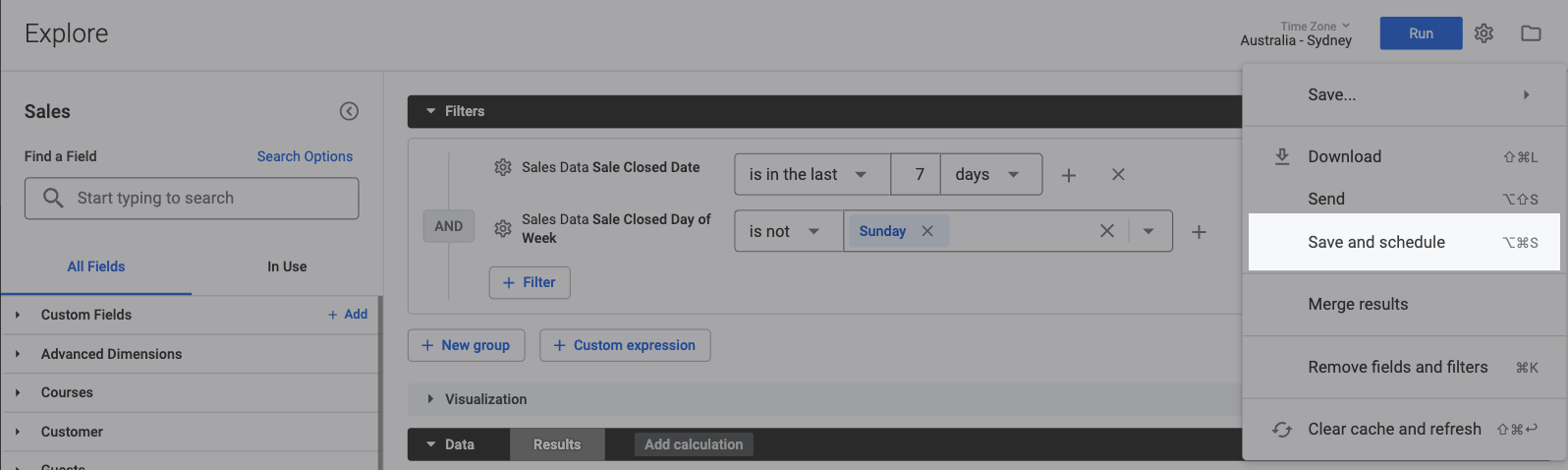Switch to the In Use tab
The image size is (1568, 470).
tap(287, 266)
